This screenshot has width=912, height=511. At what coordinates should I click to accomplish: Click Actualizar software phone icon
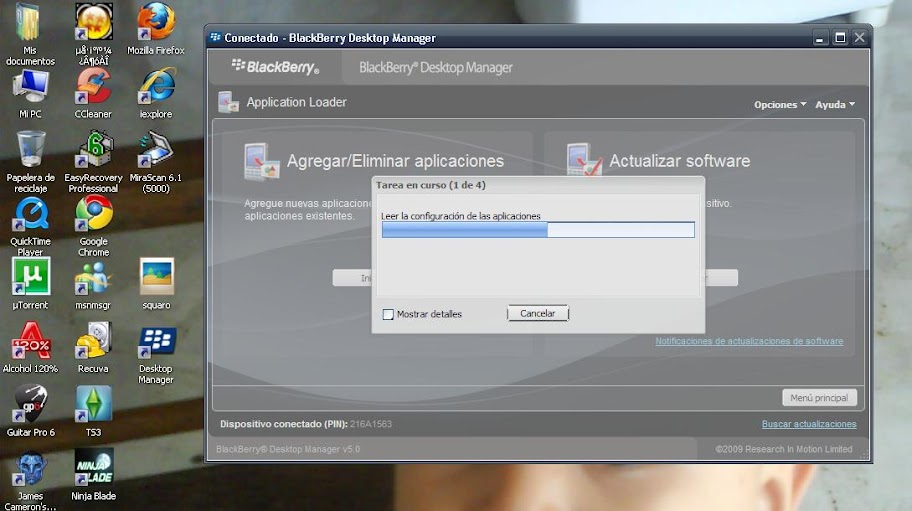584,159
